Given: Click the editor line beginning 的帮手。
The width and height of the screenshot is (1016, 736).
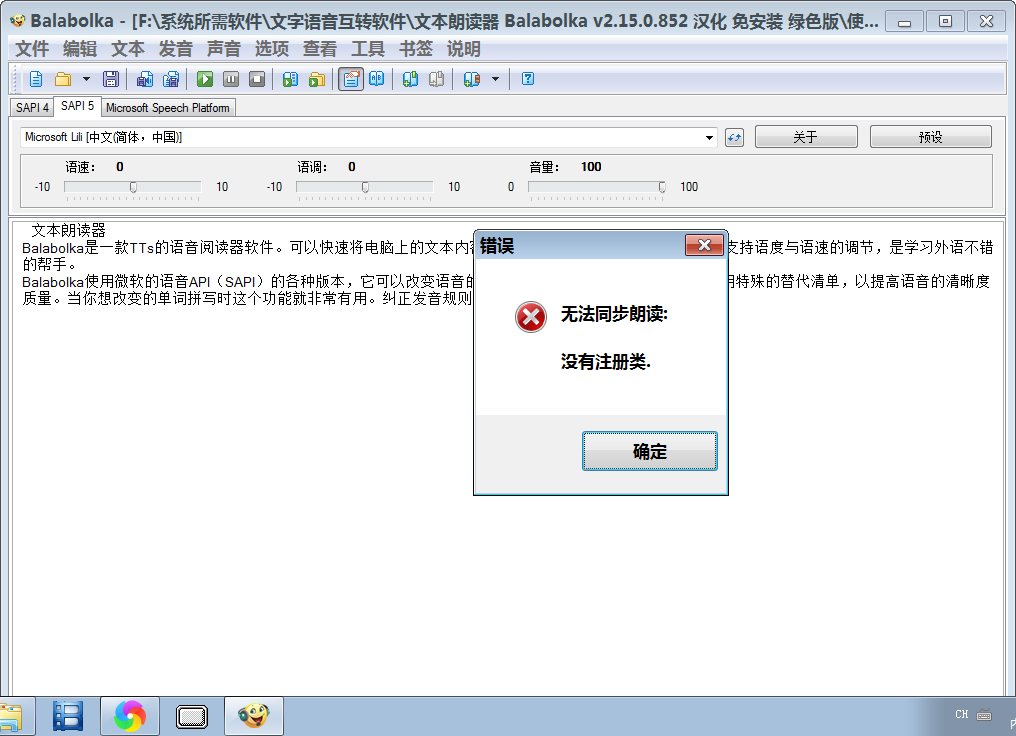Looking at the screenshot, I should pyautogui.click(x=50, y=264).
